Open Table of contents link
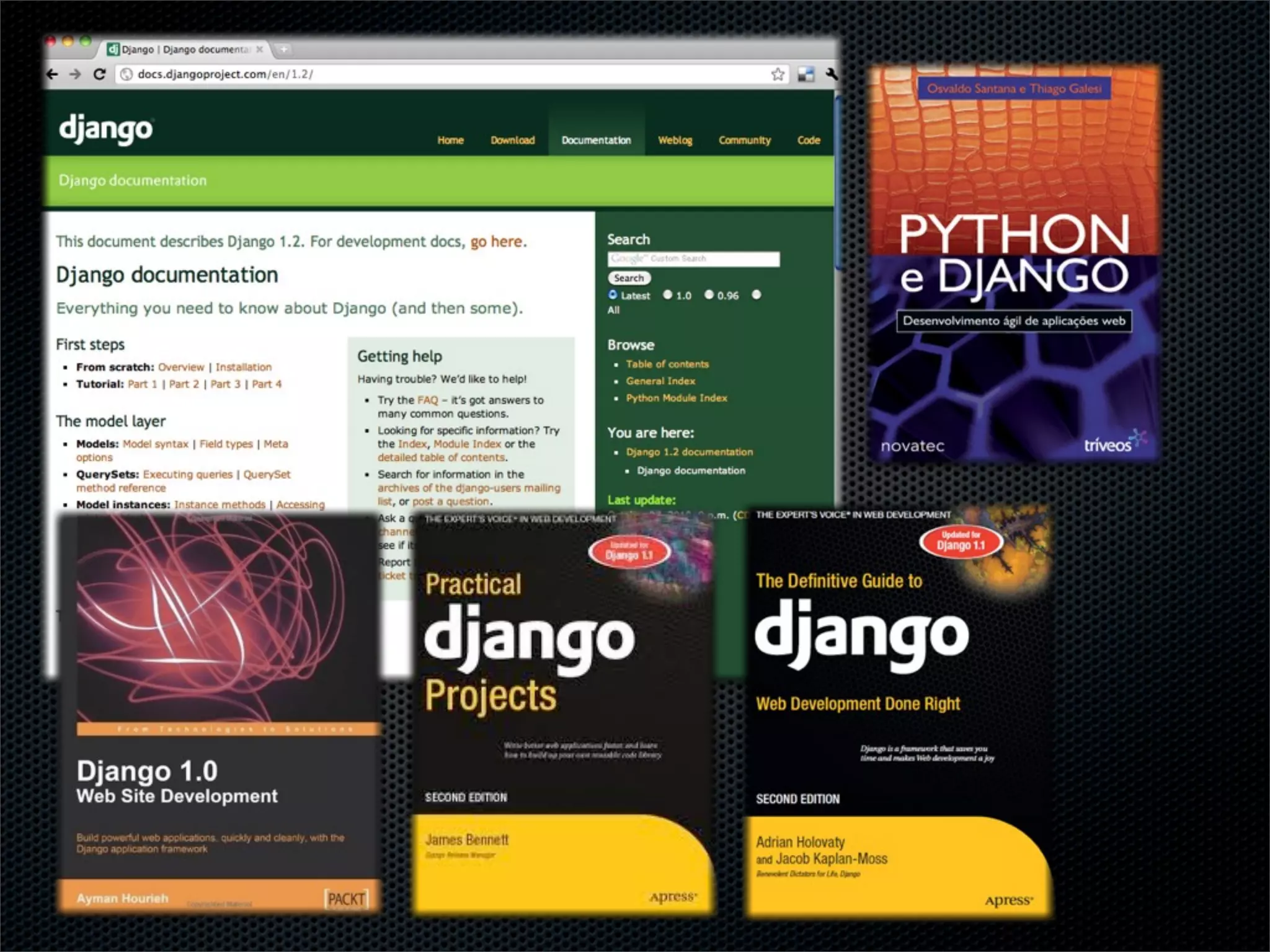Screen dimensions: 1270x952 click(667, 364)
